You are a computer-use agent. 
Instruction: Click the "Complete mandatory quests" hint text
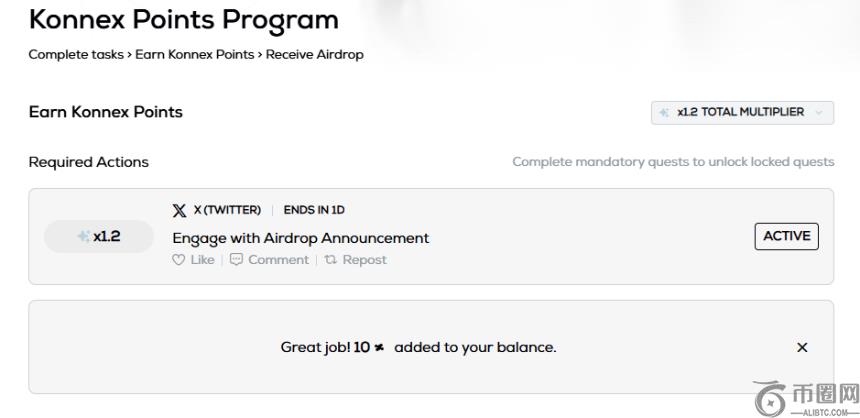point(673,162)
